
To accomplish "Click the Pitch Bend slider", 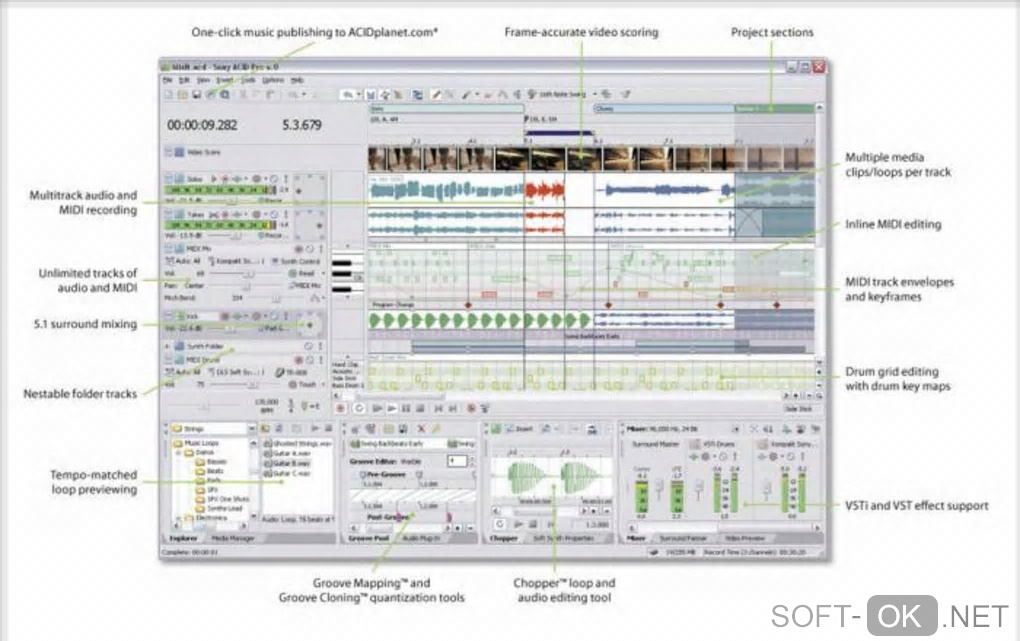I will 276,298.
